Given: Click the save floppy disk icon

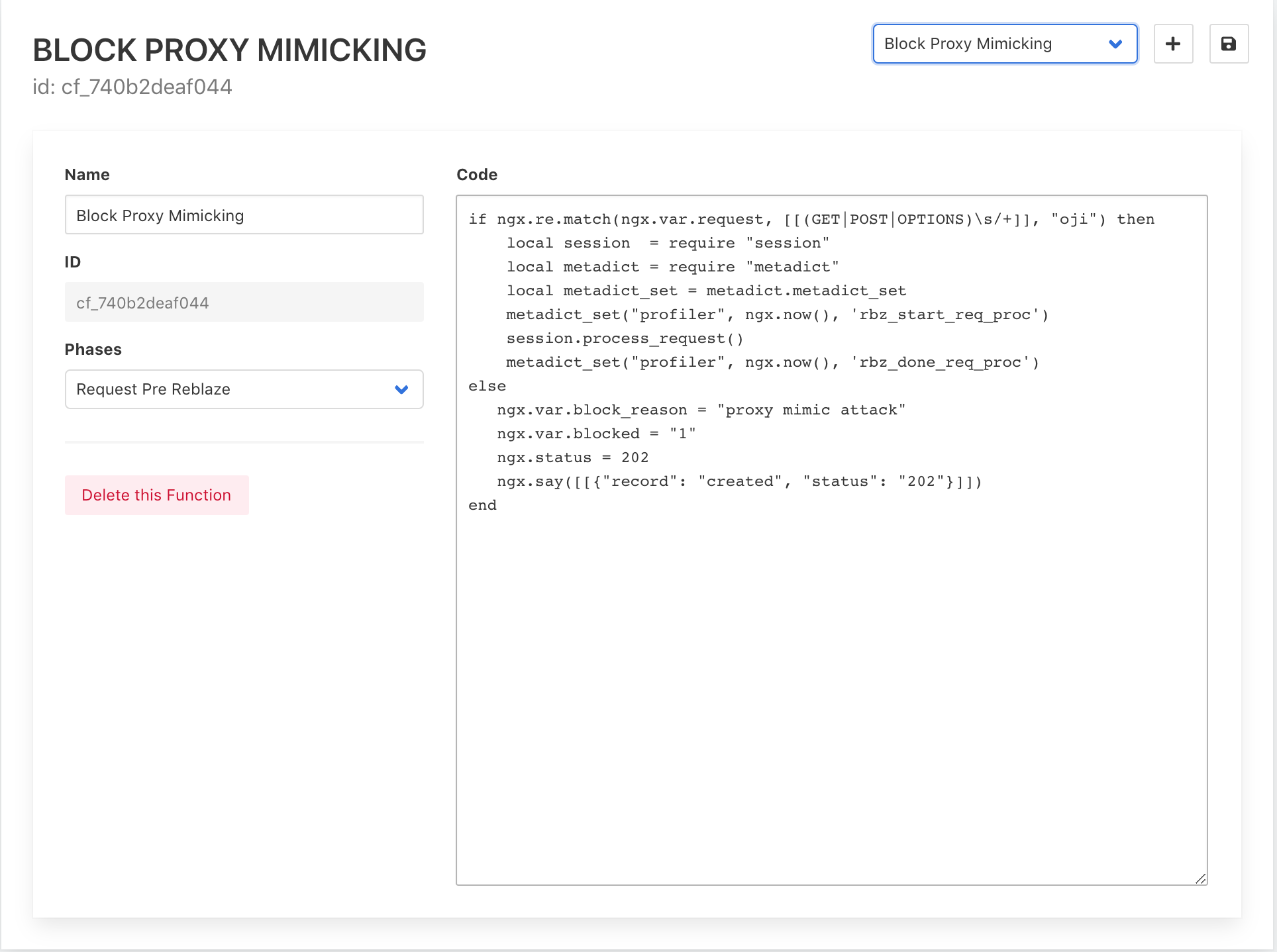Looking at the screenshot, I should (x=1229, y=44).
